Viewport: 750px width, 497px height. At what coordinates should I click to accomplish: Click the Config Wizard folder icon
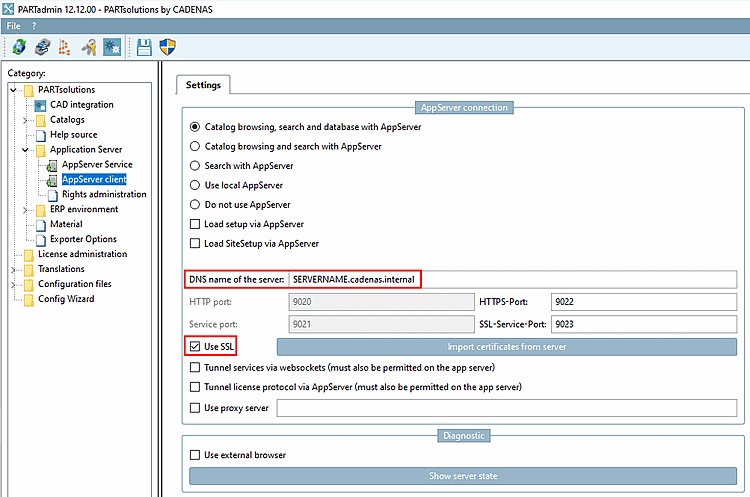pos(29,299)
